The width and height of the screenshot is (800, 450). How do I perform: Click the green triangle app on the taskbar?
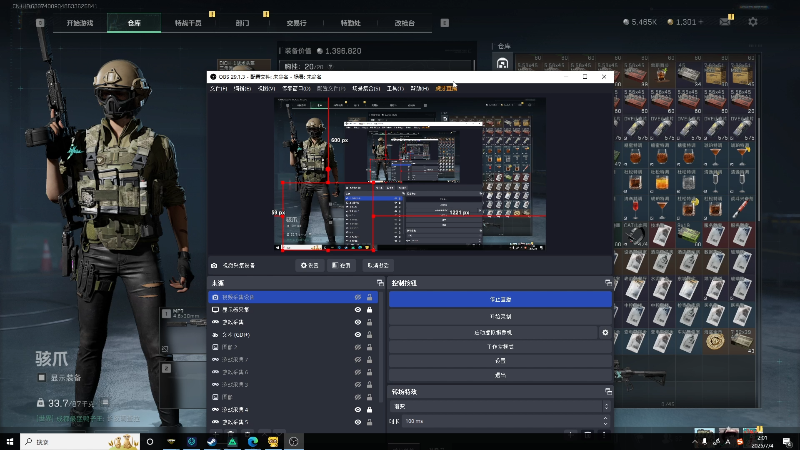pos(232,441)
